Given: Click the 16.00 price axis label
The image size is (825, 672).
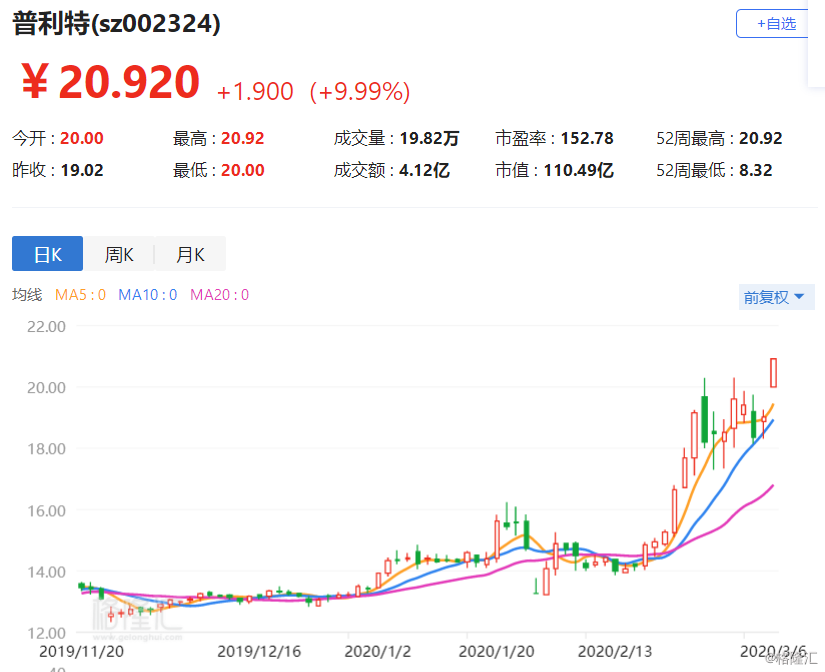Looking at the screenshot, I should 46,511.
